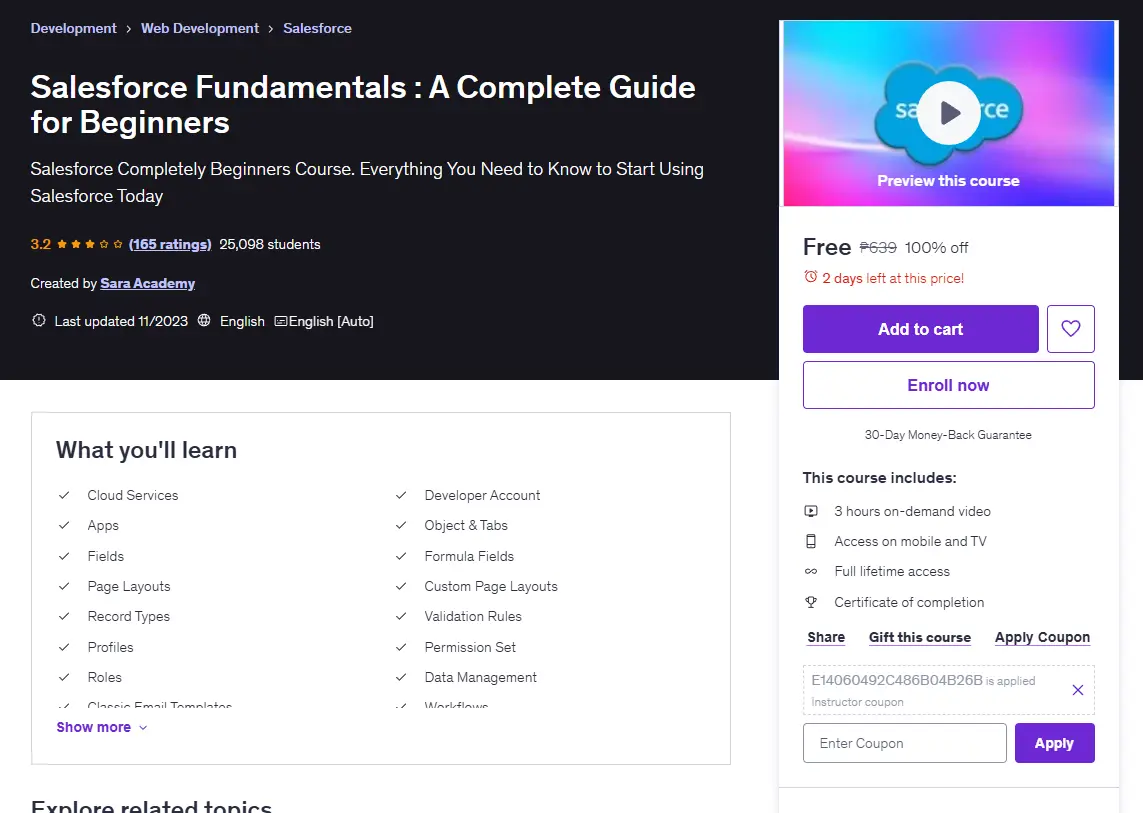Viewport: 1143px width, 813px height.
Task: Click checkmark beside Roles
Action: click(x=64, y=677)
